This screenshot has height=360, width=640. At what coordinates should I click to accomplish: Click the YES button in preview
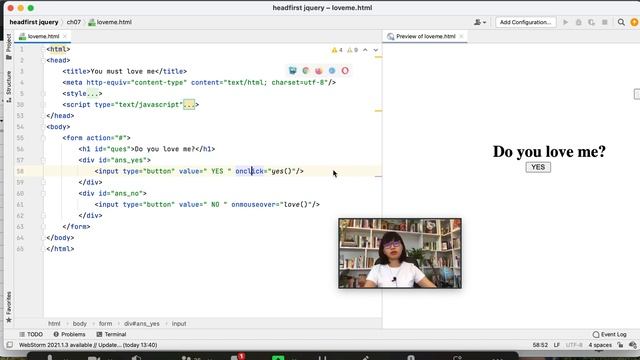pyautogui.click(x=538, y=167)
